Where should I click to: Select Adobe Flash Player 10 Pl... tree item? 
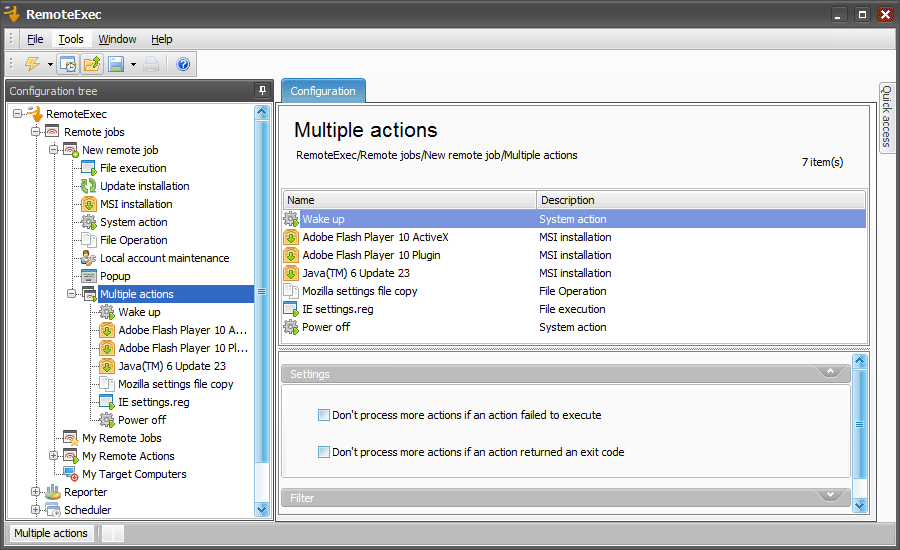[x=183, y=347]
